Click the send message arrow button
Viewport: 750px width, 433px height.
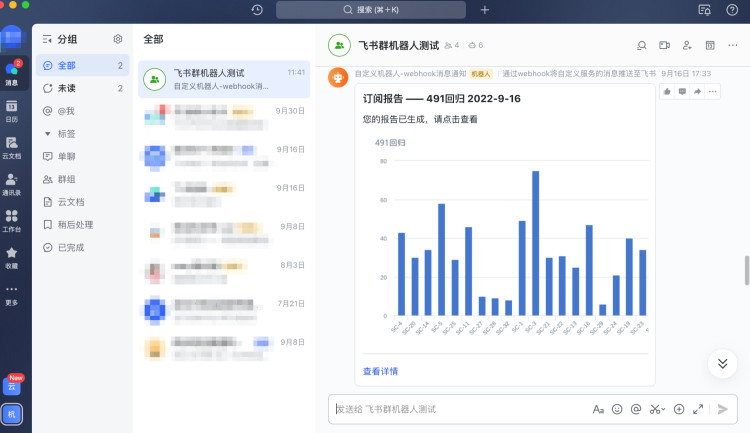pos(723,409)
